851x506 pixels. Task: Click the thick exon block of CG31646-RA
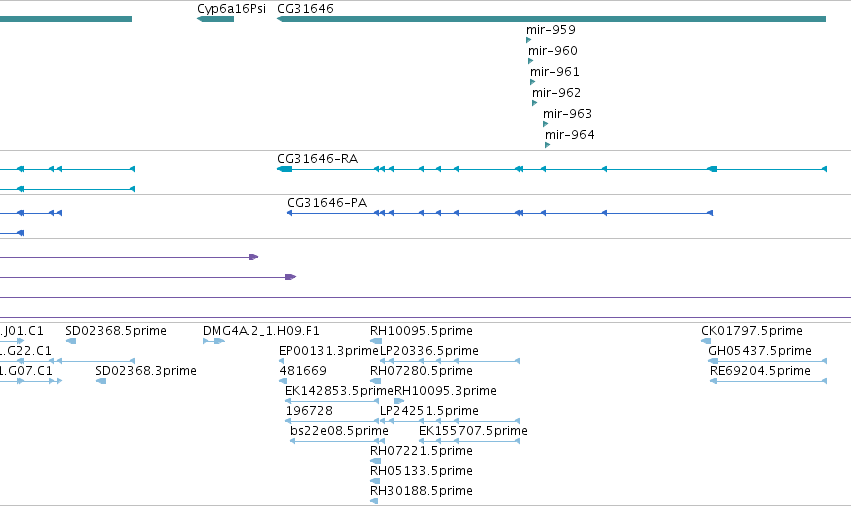click(284, 169)
